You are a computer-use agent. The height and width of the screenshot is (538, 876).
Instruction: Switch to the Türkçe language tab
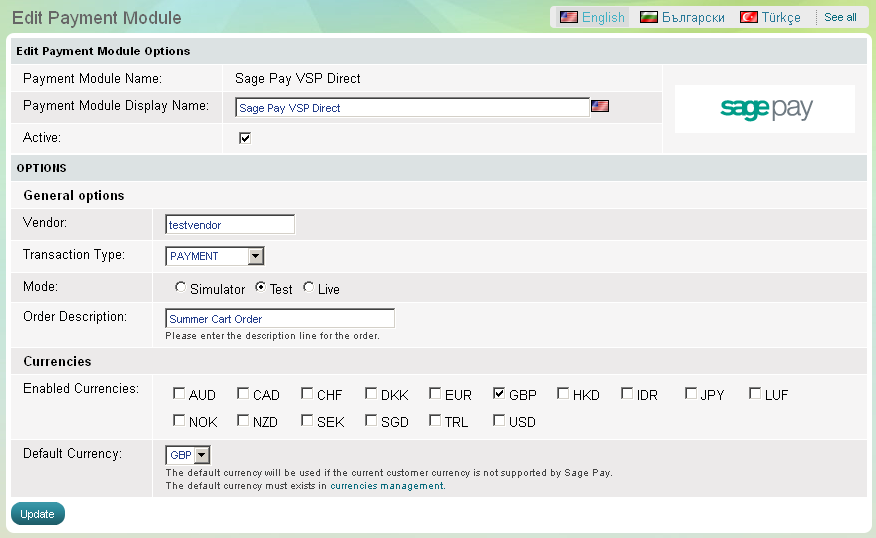click(781, 17)
